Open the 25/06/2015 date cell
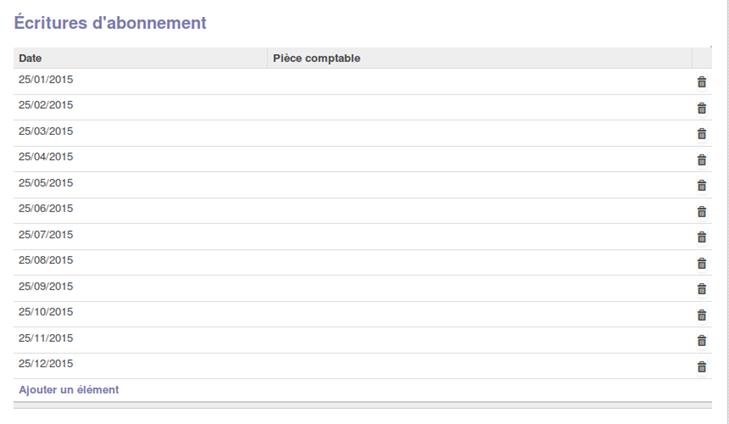729x424 pixels. point(140,211)
